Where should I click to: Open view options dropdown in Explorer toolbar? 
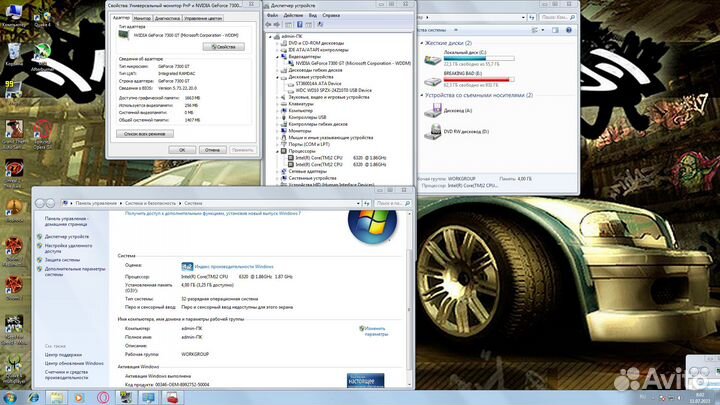[543, 30]
